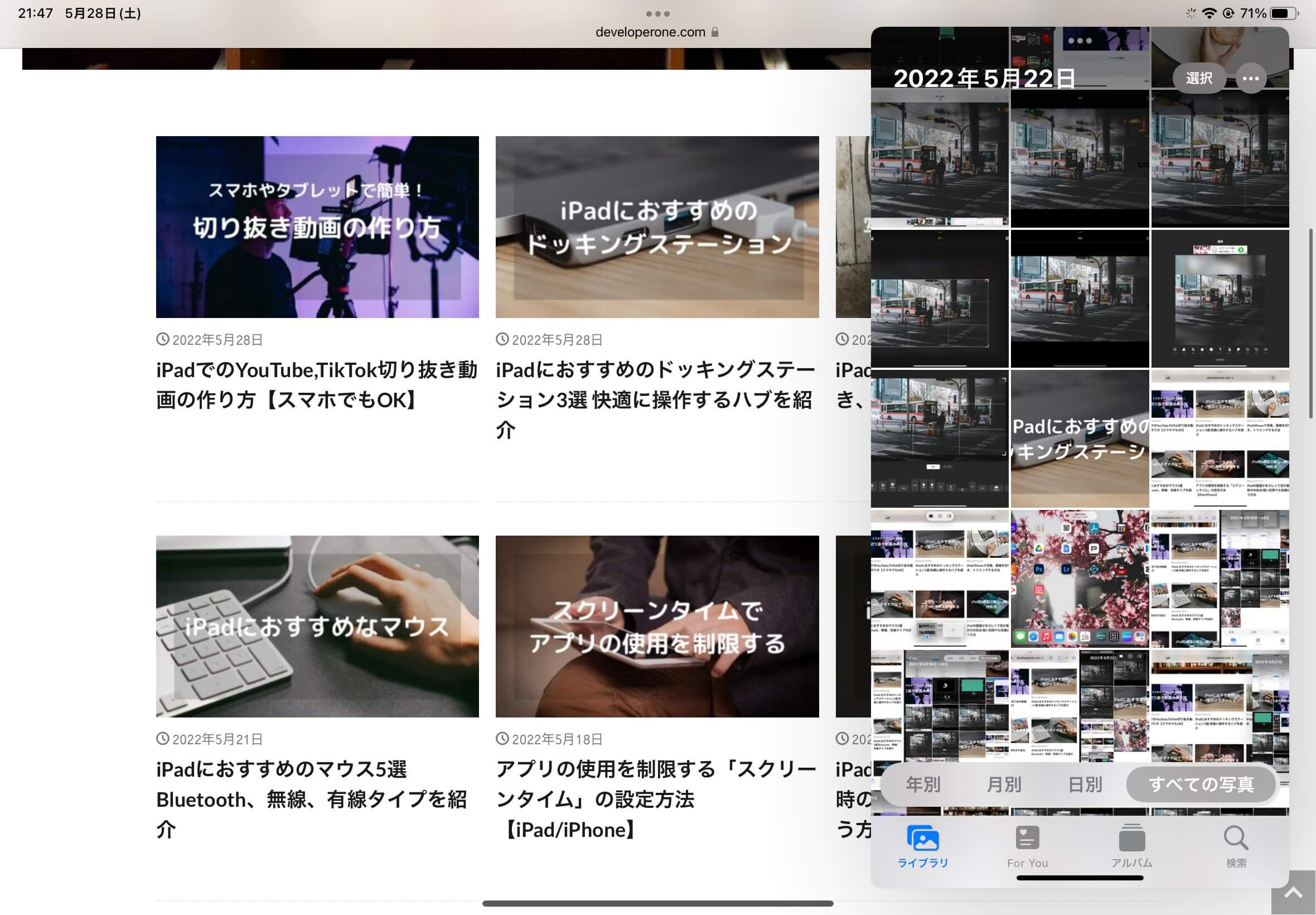Image resolution: width=1316 pixels, height=915 pixels.
Task: Tap the Slide Over window multitasking dots
Action: [x=1080, y=41]
